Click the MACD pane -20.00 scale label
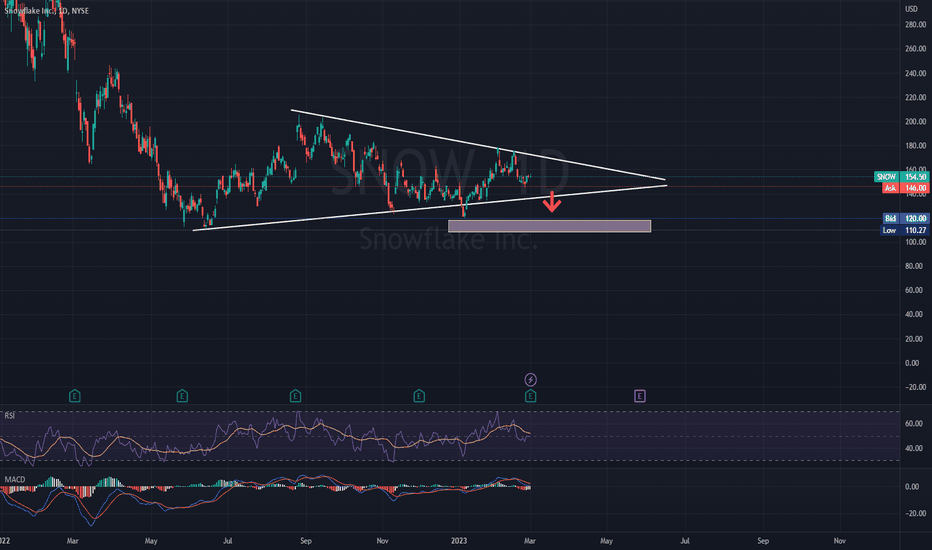Screen dimensions: 932x550 [x=914, y=513]
